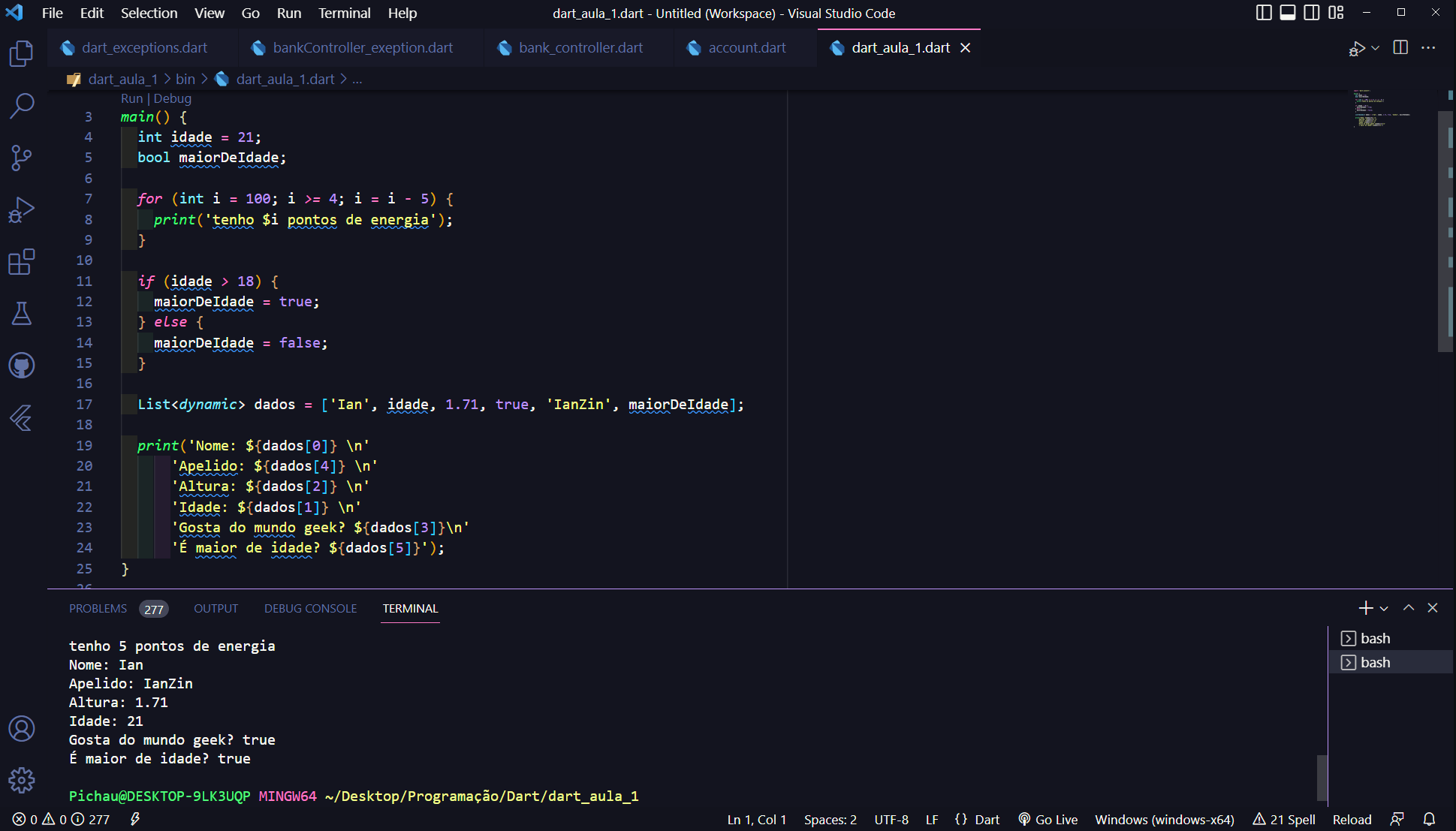Toggle the primary sidebar layout control
Image resolution: width=1456 pixels, height=831 pixels.
[1264, 12]
